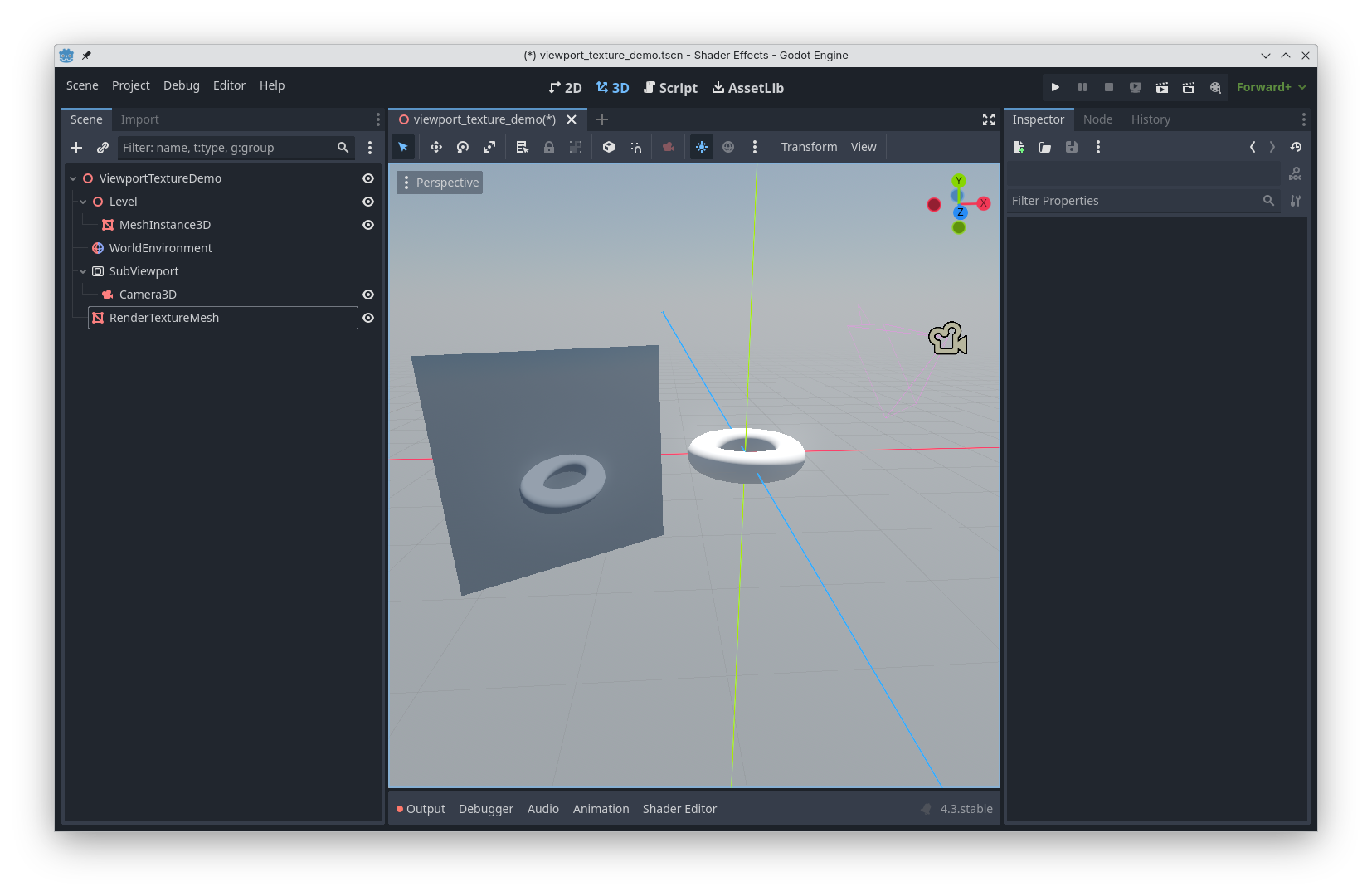Hide the Level node
Image resolution: width=1372 pixels, height=896 pixels.
[368, 202]
